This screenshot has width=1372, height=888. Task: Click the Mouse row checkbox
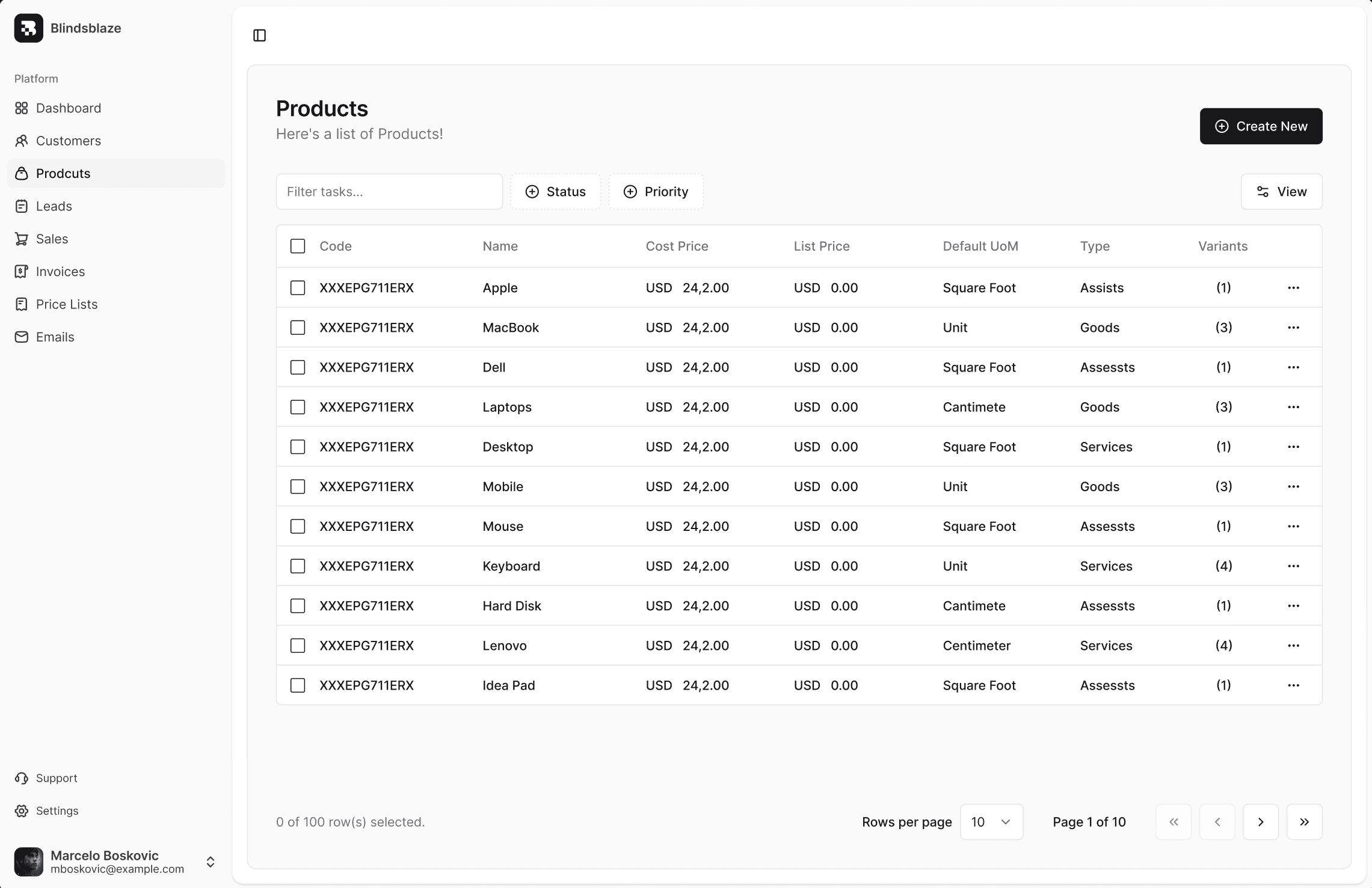click(x=298, y=526)
